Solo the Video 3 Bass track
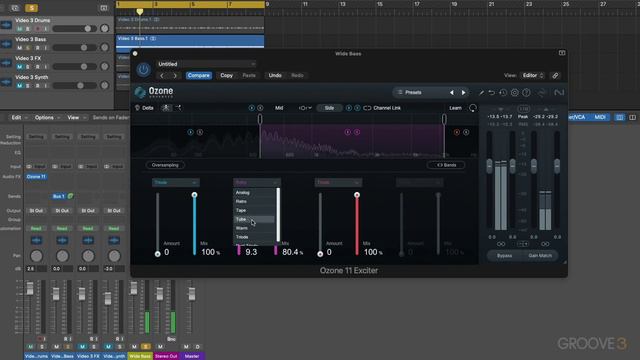 point(28,48)
